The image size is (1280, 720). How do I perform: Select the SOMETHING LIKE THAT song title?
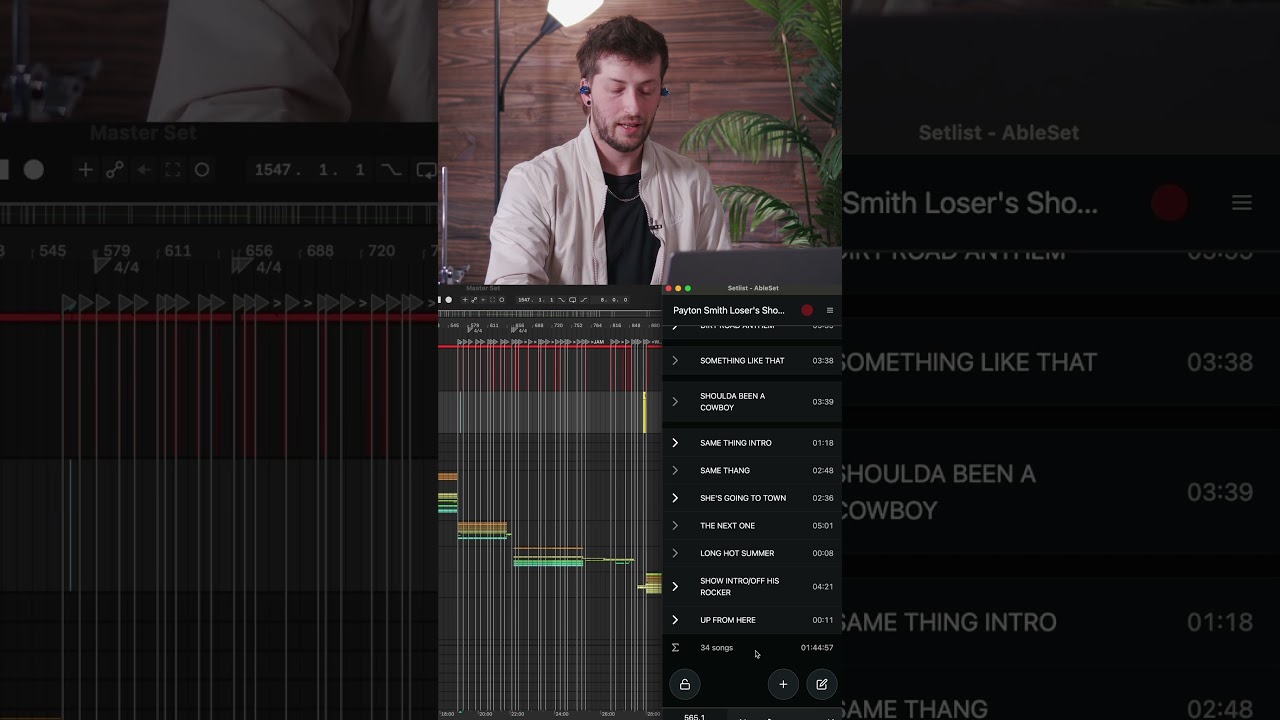742,361
